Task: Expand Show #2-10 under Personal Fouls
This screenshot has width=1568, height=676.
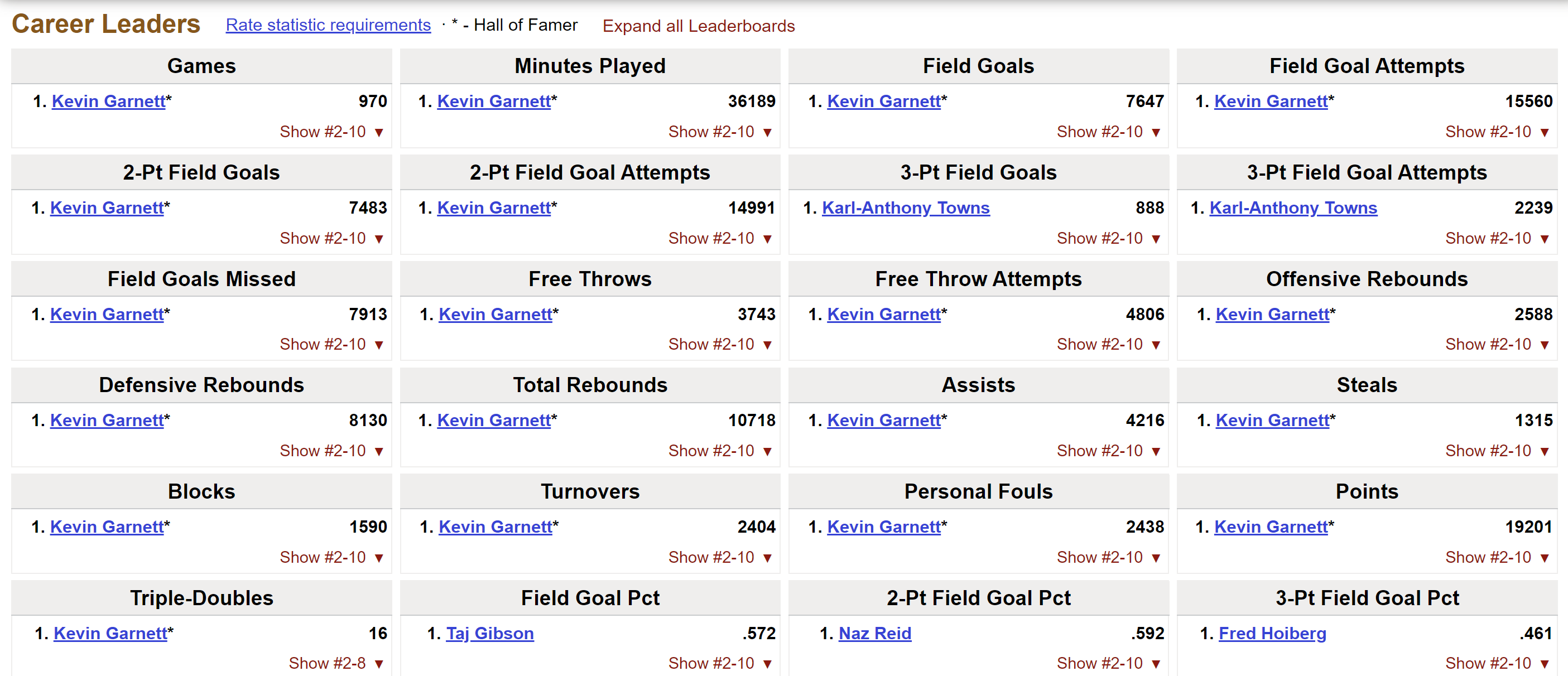Action: pos(1108,557)
